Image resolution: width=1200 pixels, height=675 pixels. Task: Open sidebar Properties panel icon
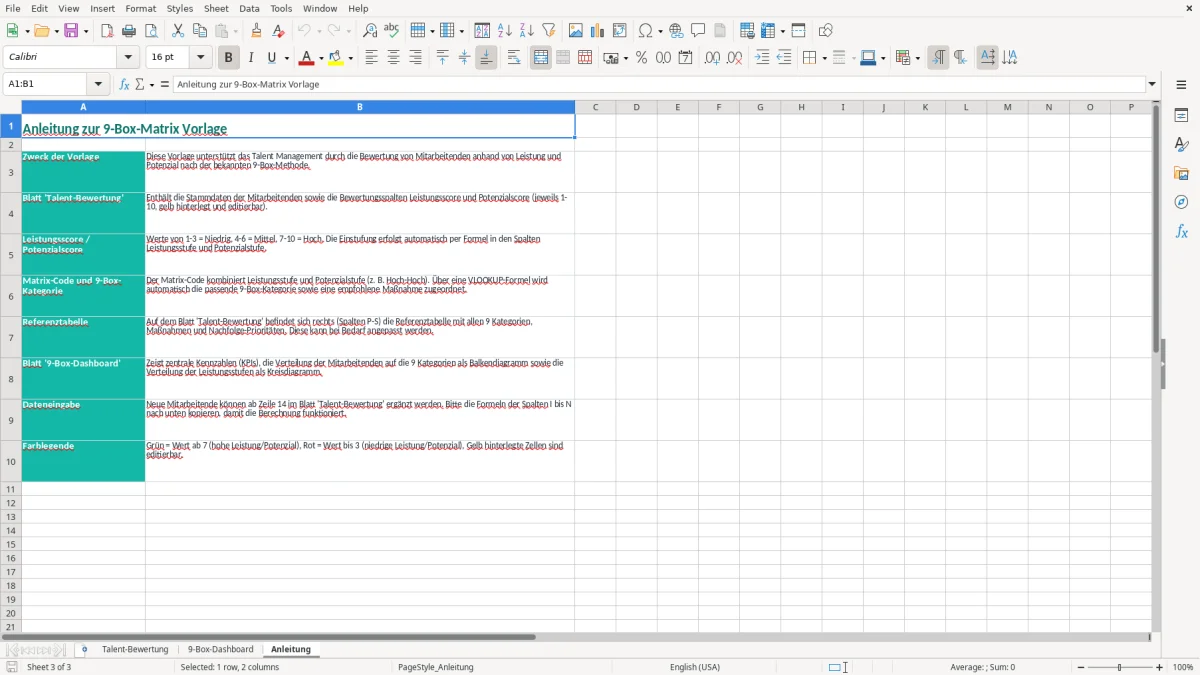click(x=1181, y=115)
